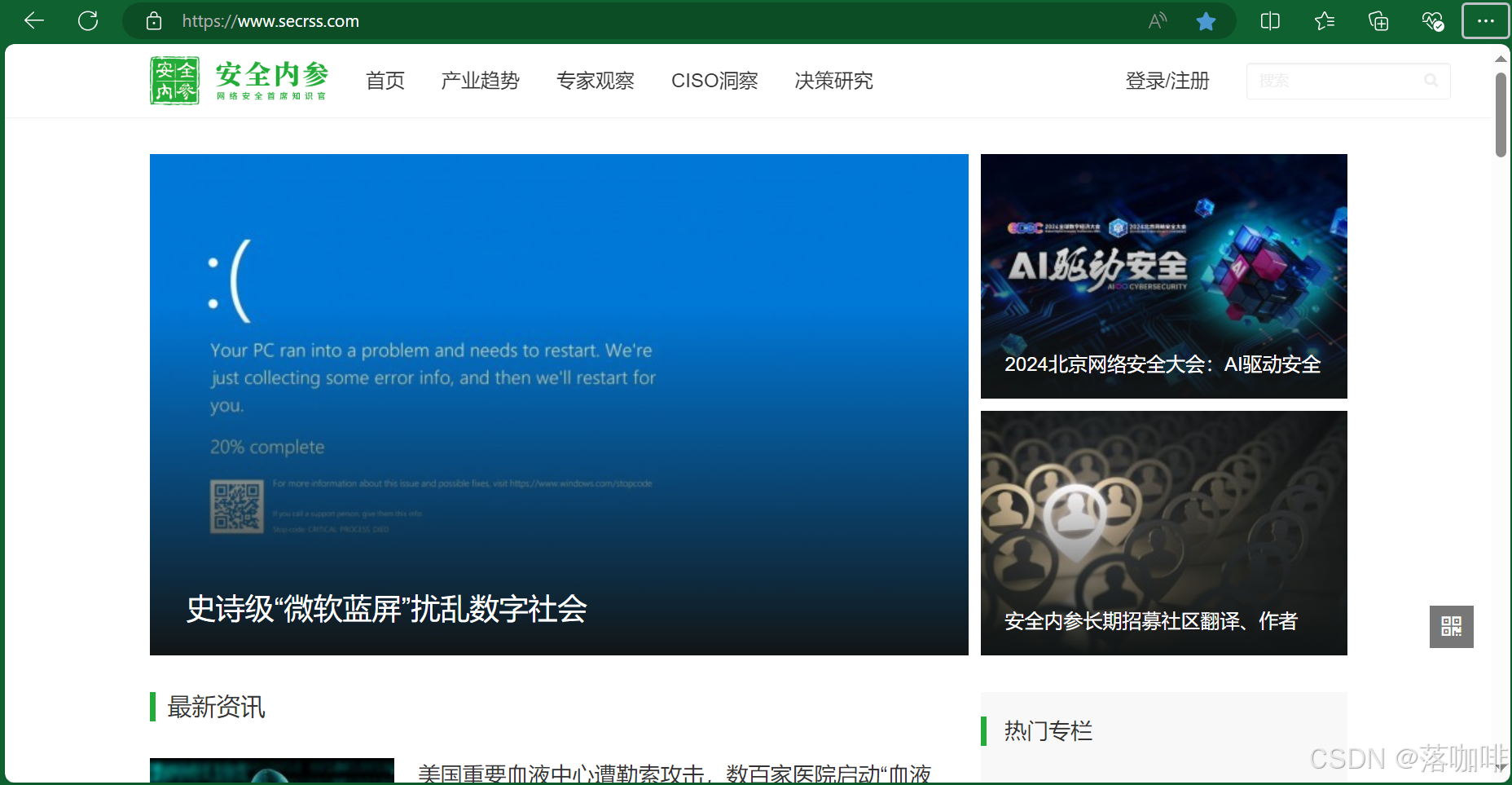This screenshot has height=785, width=1512.
Task: Click scrollbar up arrow
Action: click(1501, 59)
